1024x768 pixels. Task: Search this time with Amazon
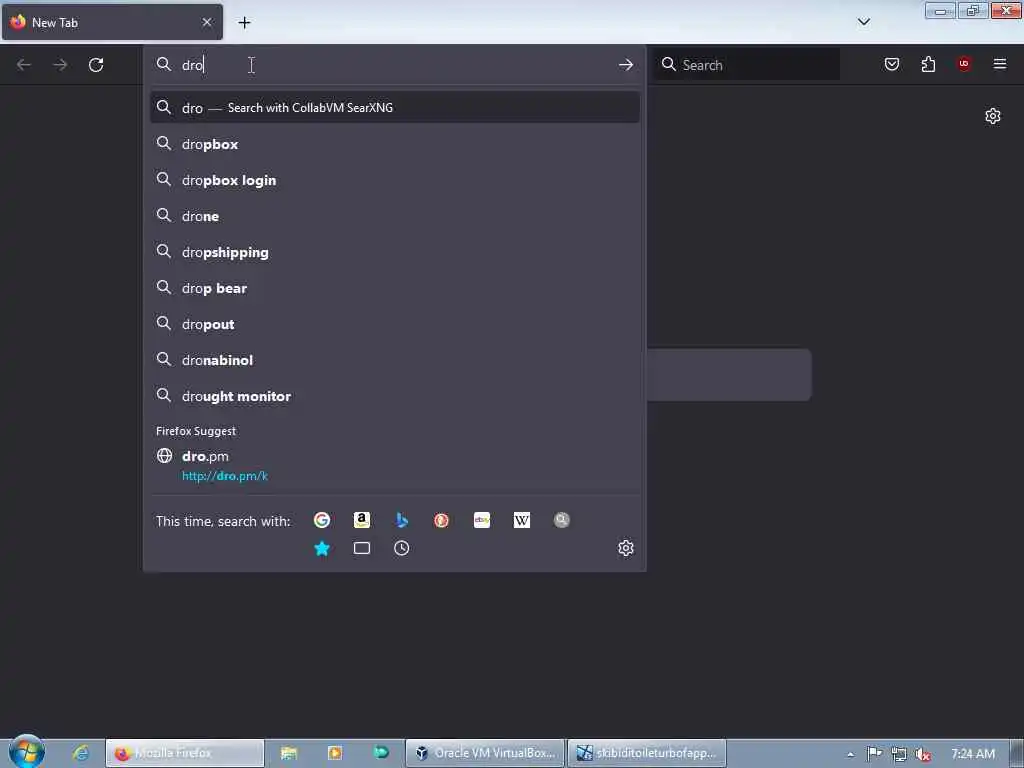point(362,520)
